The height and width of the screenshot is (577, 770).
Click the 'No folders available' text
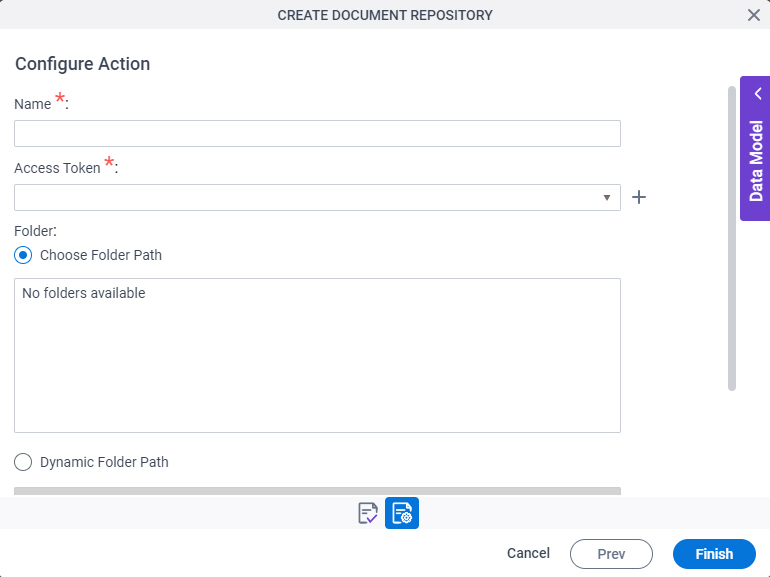pos(84,293)
